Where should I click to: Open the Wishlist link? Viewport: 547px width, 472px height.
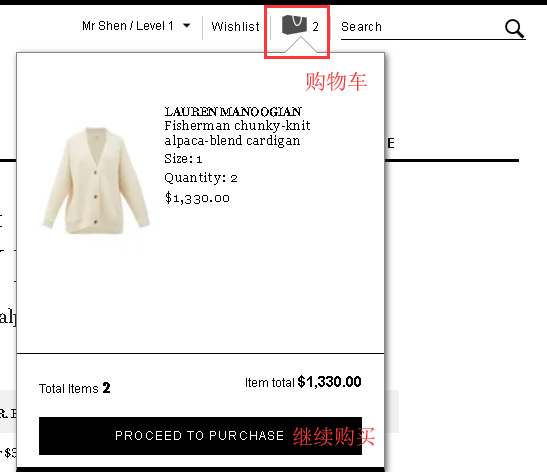(235, 27)
